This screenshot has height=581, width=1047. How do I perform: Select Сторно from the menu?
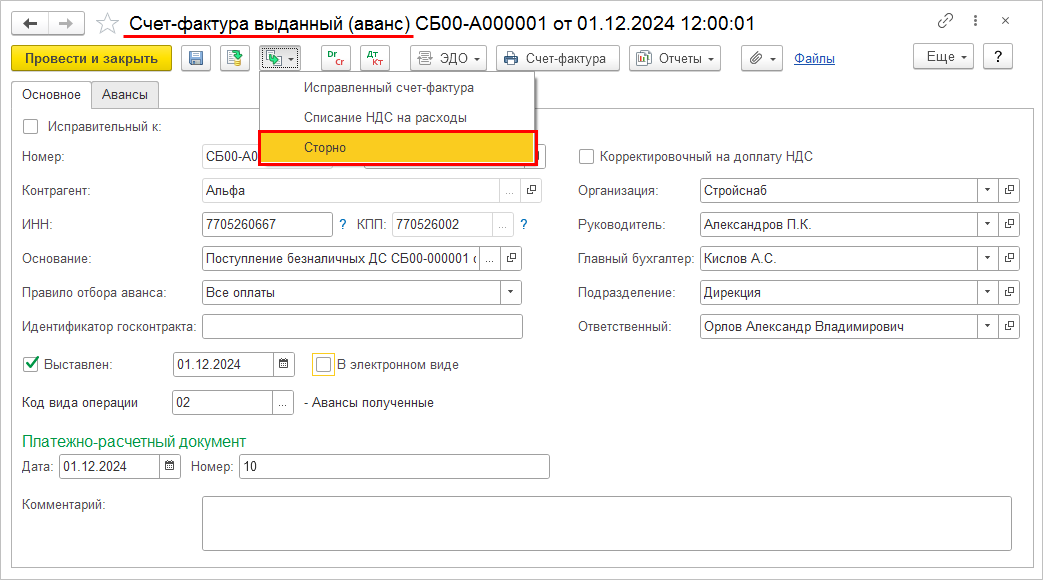(397, 147)
